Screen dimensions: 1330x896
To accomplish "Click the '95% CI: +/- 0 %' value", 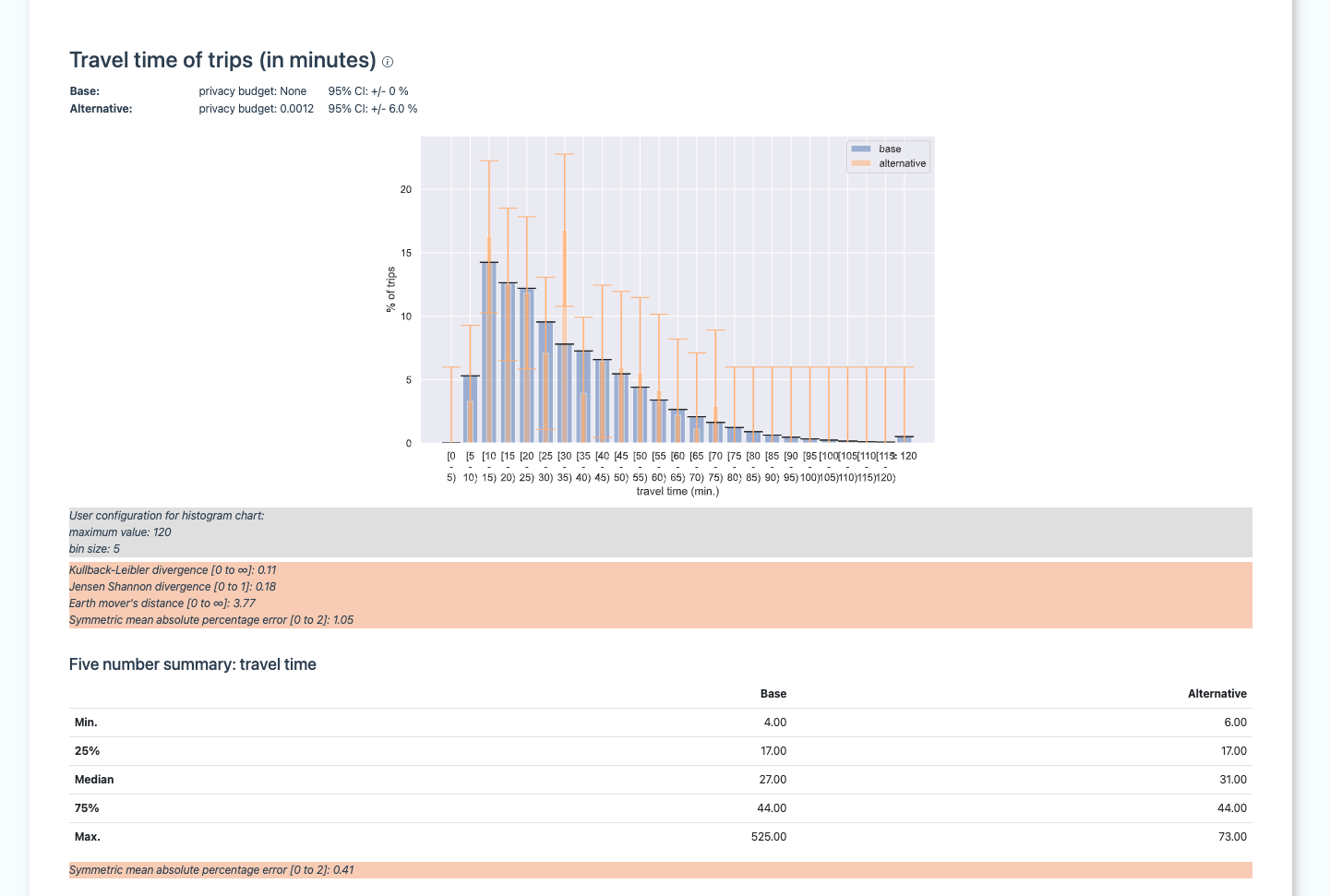I will coord(368,91).
